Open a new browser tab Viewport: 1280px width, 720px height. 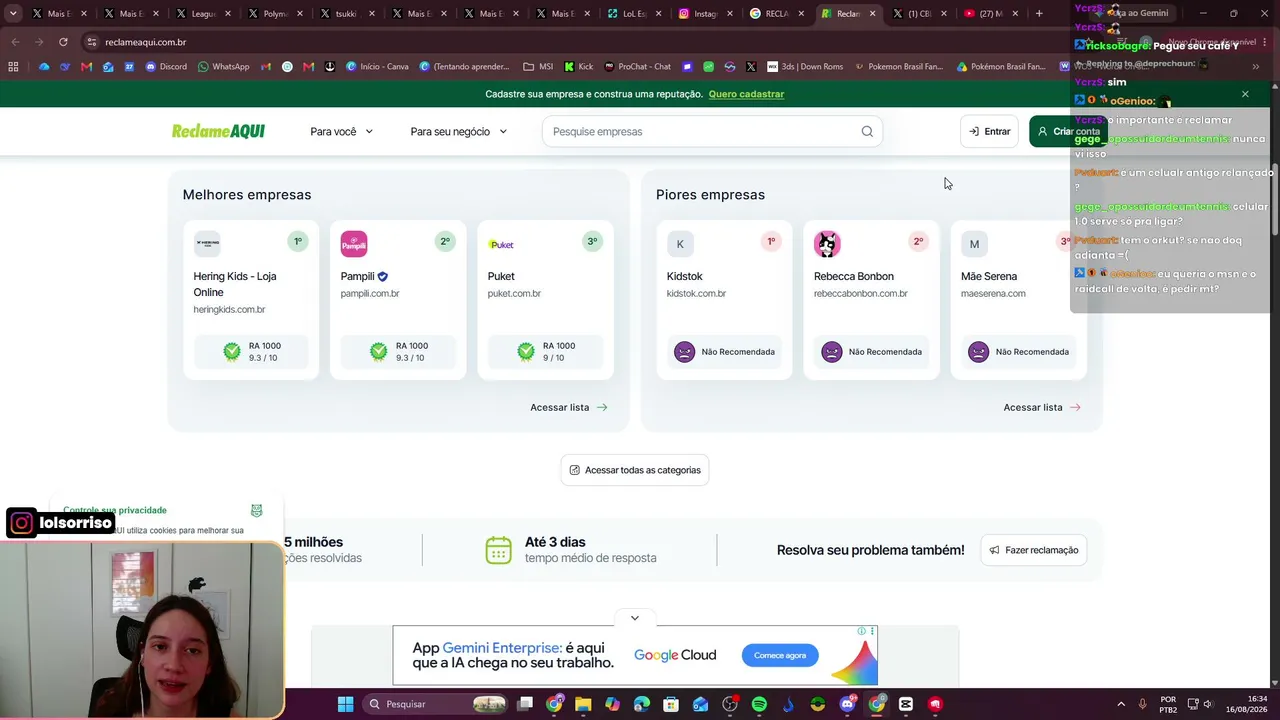(1039, 14)
